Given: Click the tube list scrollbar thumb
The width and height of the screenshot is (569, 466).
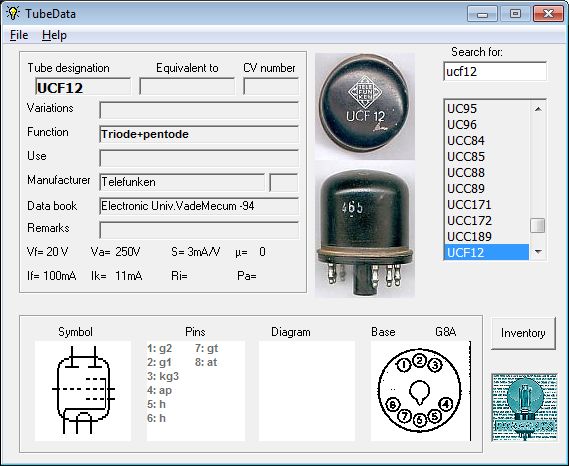Looking at the screenshot, I should click(x=537, y=225).
